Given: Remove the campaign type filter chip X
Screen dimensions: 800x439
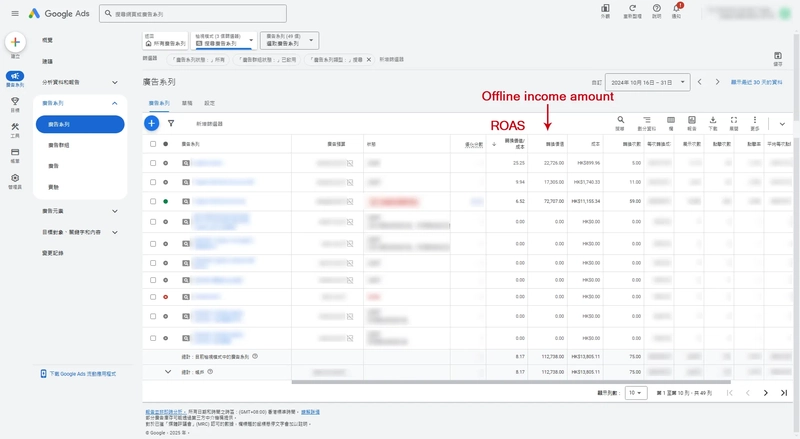Looking at the screenshot, I should tap(369, 60).
